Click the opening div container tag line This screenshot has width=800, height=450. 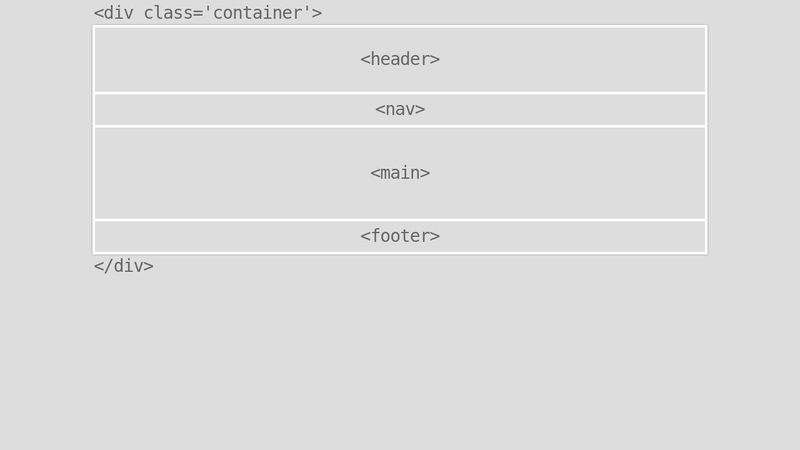click(x=207, y=13)
